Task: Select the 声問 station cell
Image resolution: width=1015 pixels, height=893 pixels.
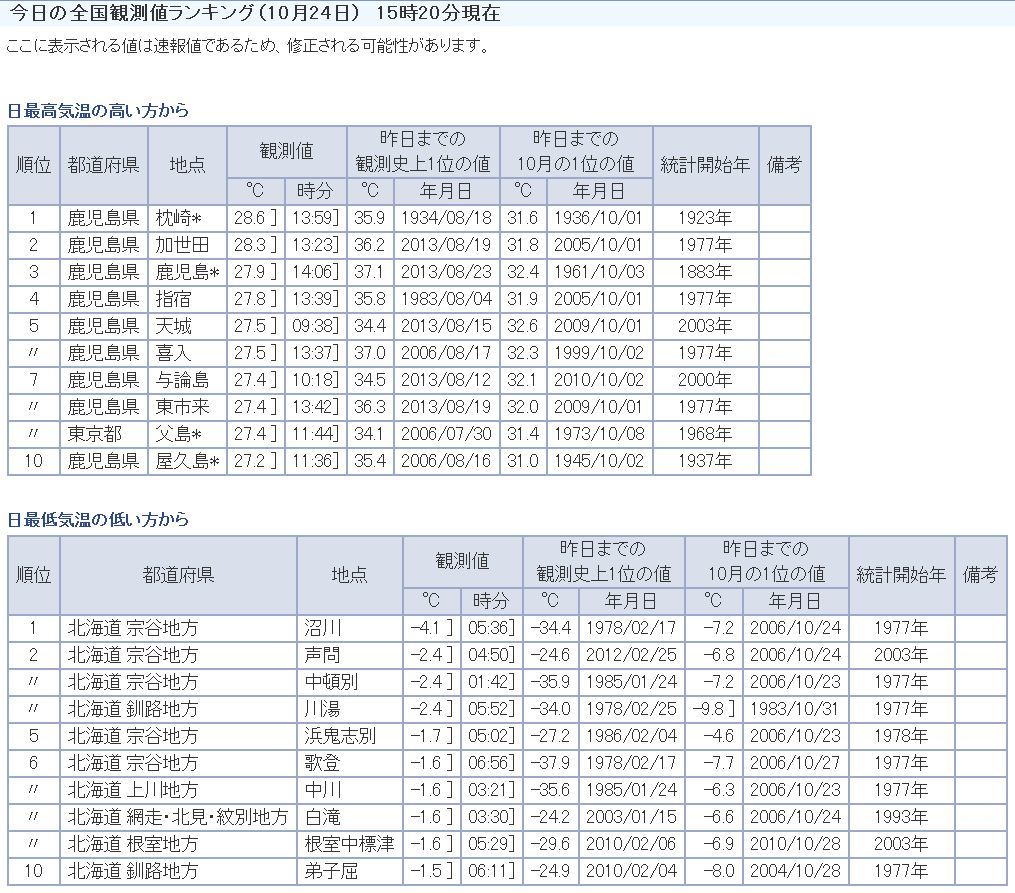Action: coord(323,655)
